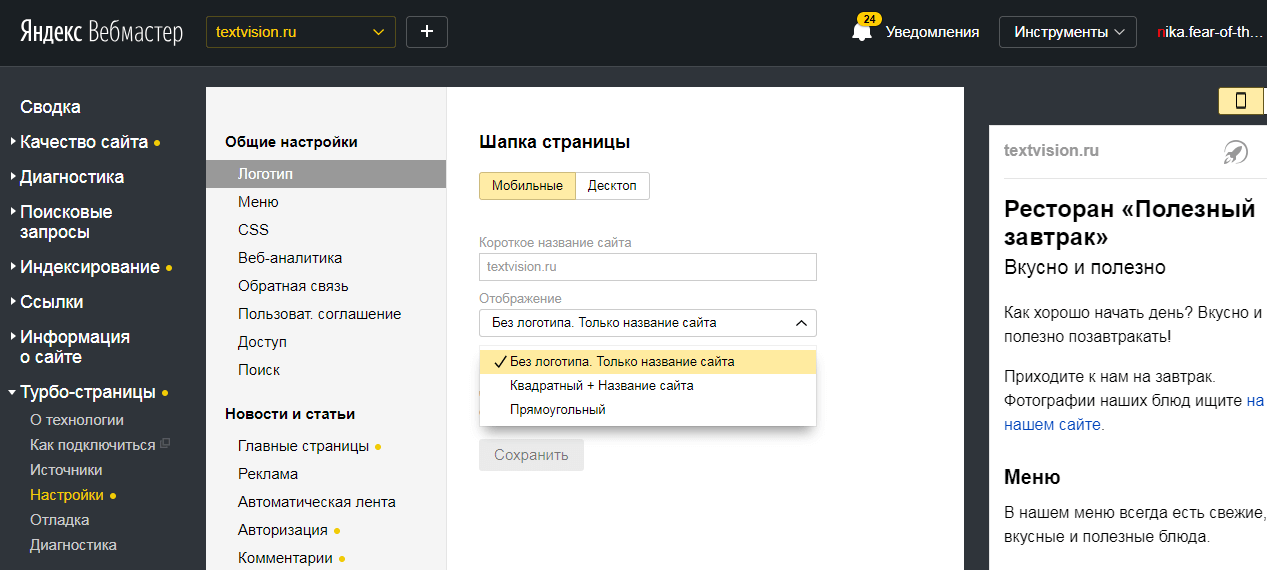This screenshot has width=1267, height=570.
Task: Open the Инструменты dropdown menu
Action: (1068, 32)
